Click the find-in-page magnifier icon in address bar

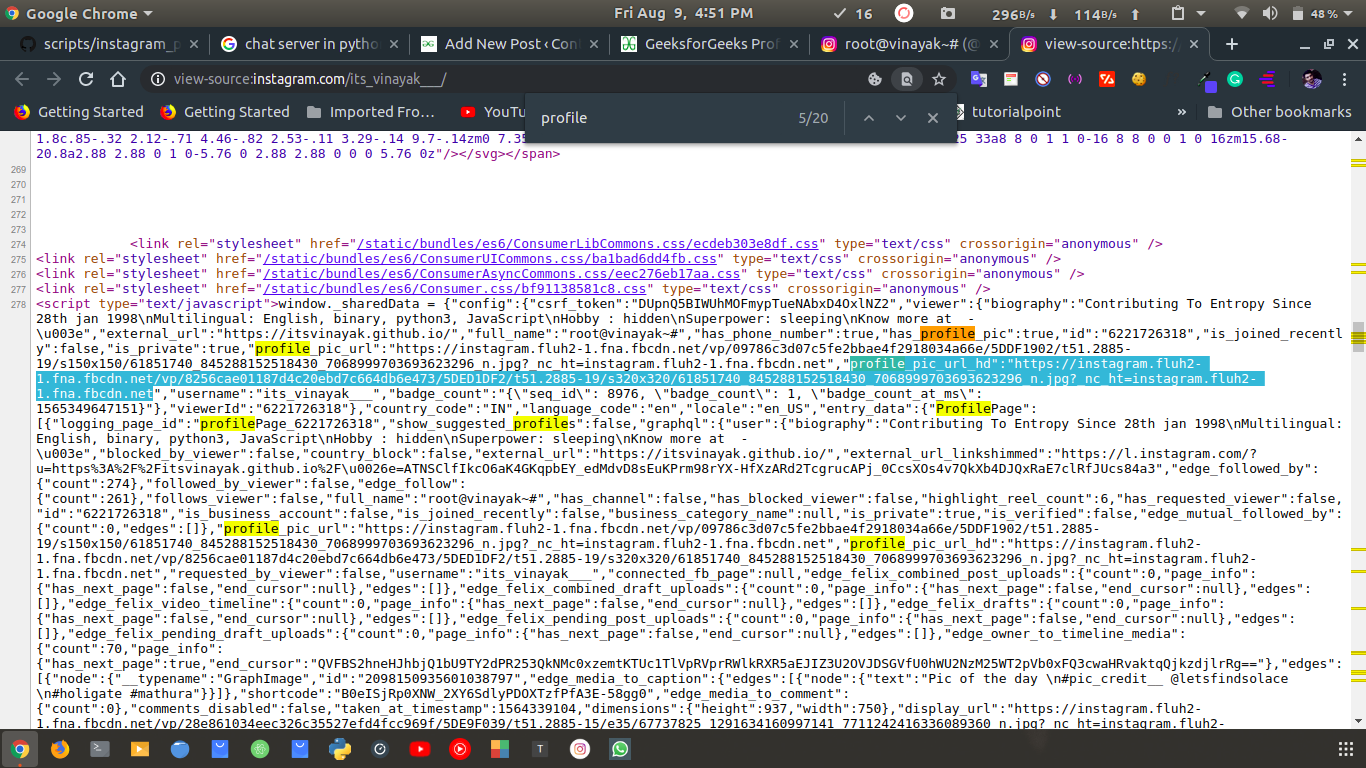point(907,79)
